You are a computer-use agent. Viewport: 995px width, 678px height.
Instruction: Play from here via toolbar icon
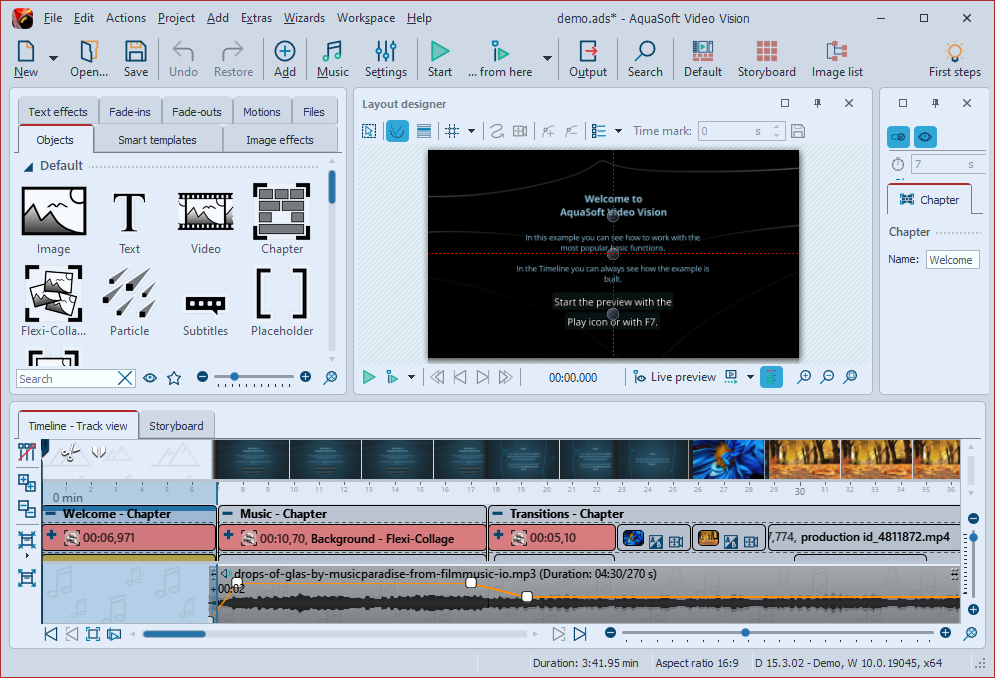coord(500,58)
